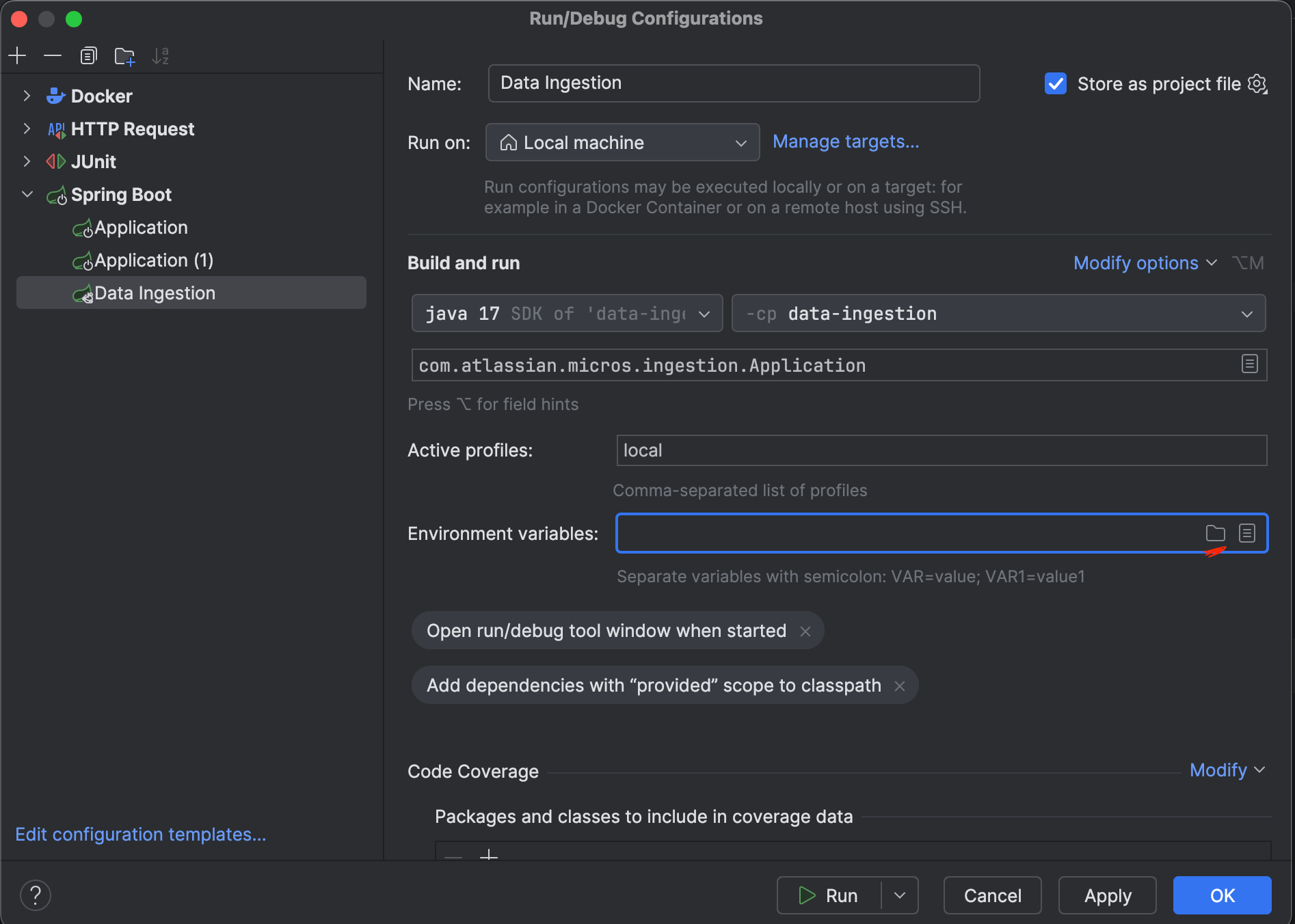This screenshot has width=1295, height=924.
Task: Click the Spring Boot category icon
Action: (57, 195)
